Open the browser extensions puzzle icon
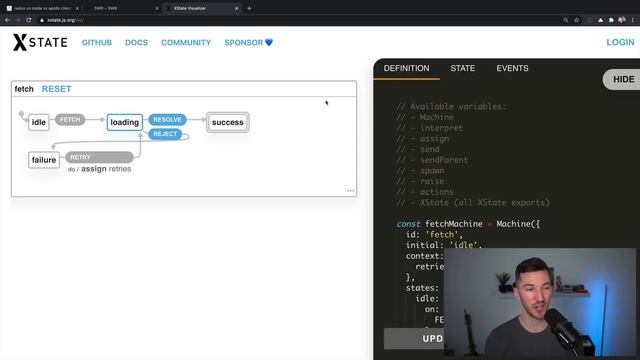The height and width of the screenshot is (360, 640). click(x=611, y=20)
